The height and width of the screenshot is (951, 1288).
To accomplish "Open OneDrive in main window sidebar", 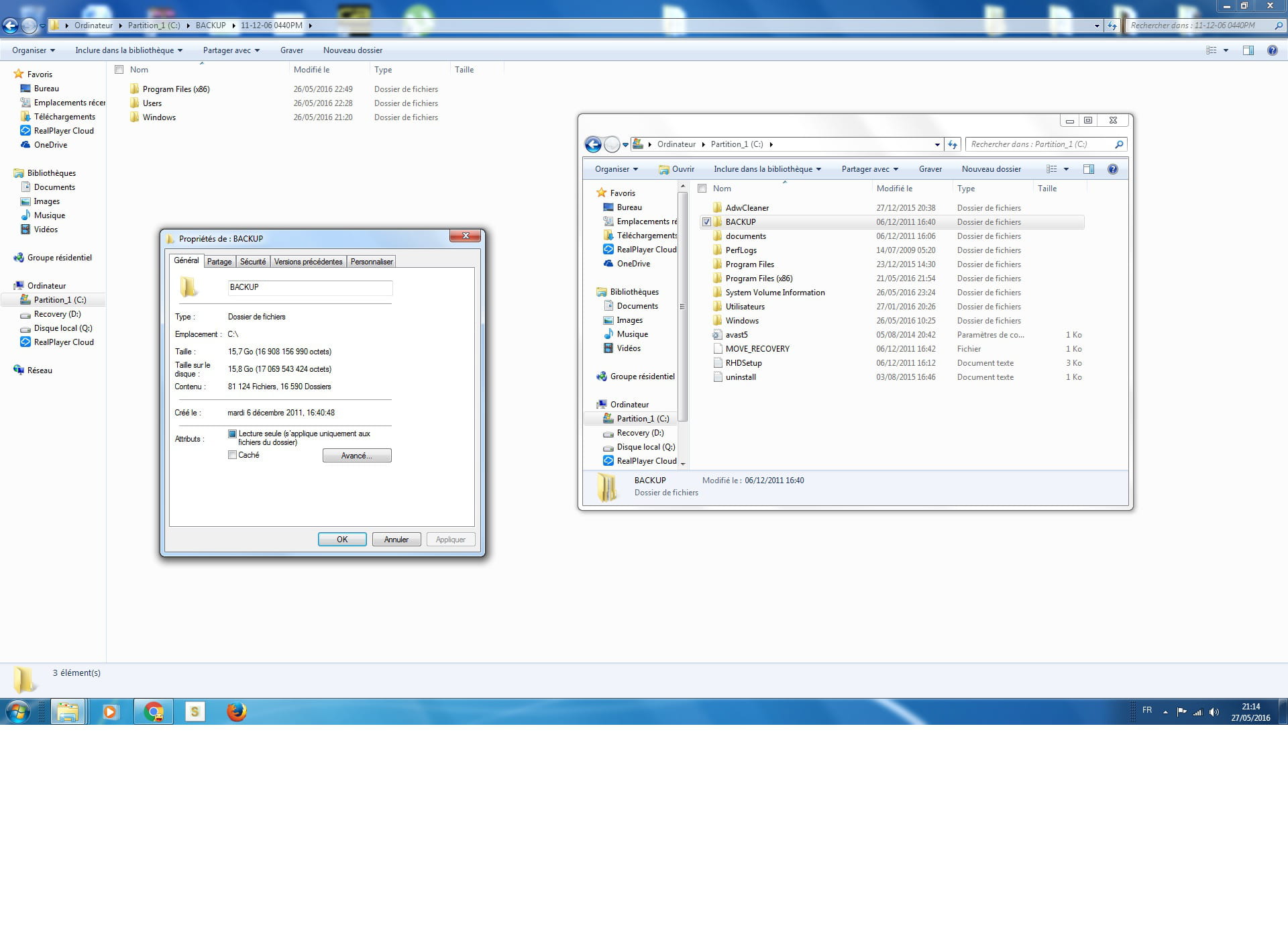I will tap(50, 145).
